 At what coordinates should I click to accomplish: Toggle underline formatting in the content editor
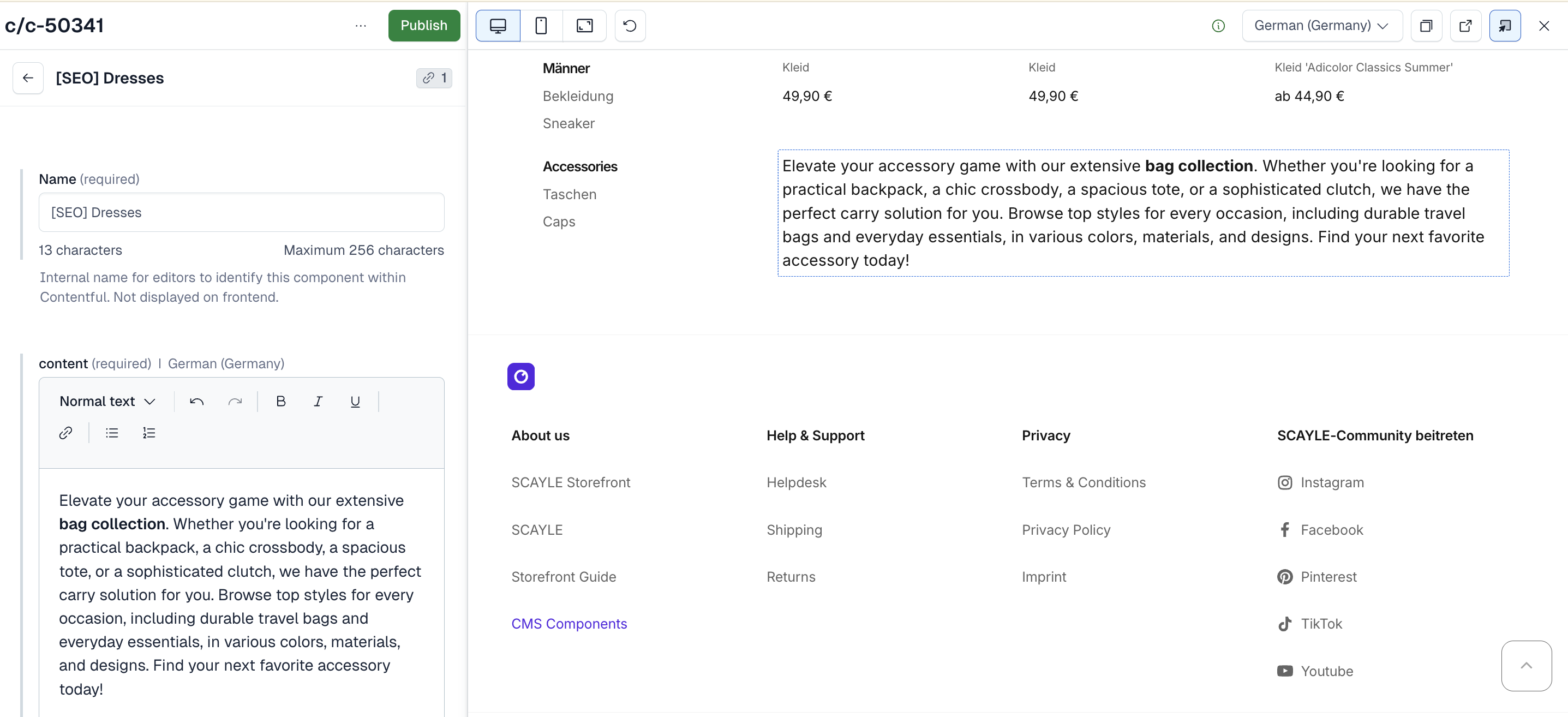click(x=355, y=401)
